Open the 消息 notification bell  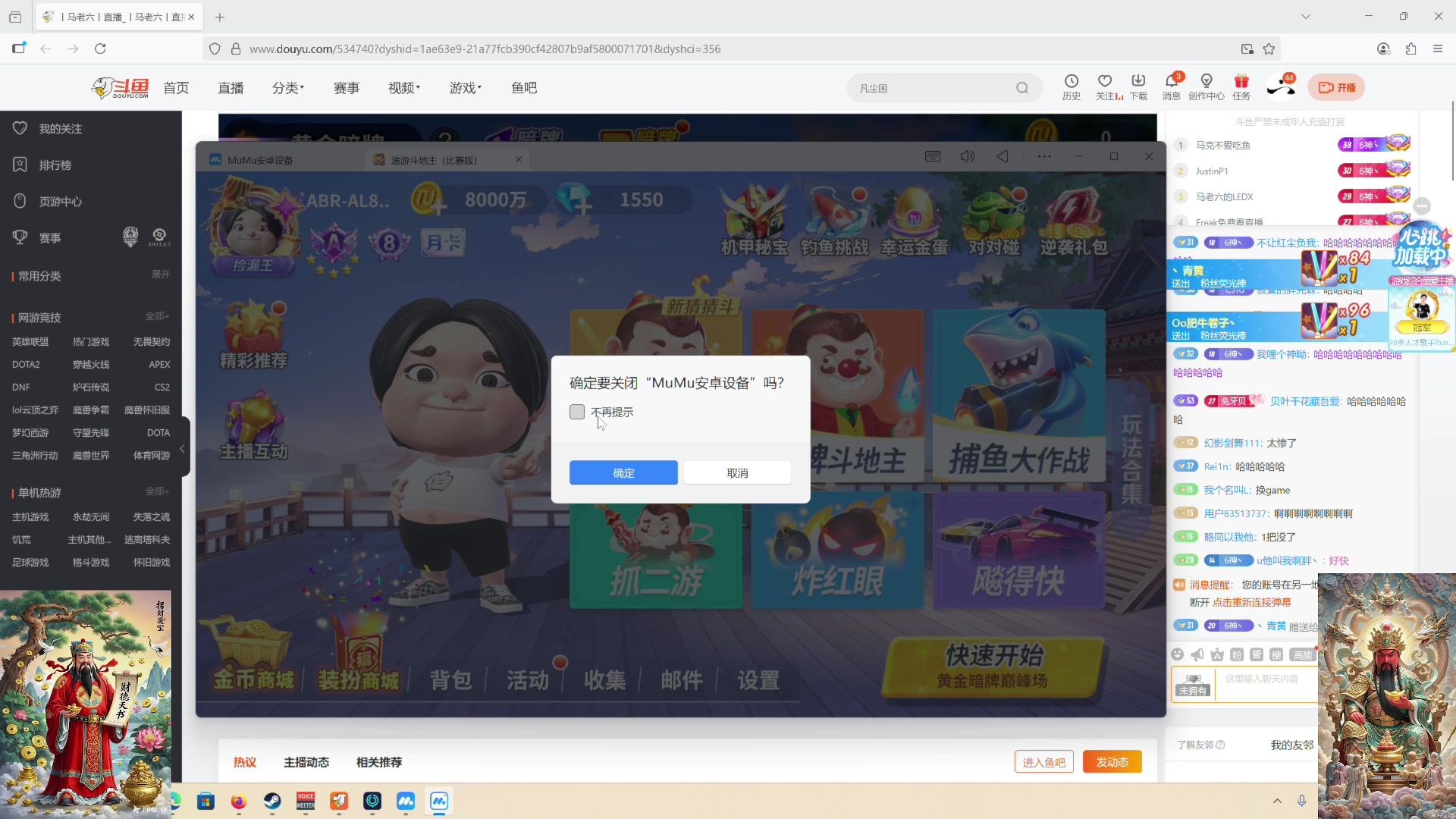click(x=1172, y=86)
